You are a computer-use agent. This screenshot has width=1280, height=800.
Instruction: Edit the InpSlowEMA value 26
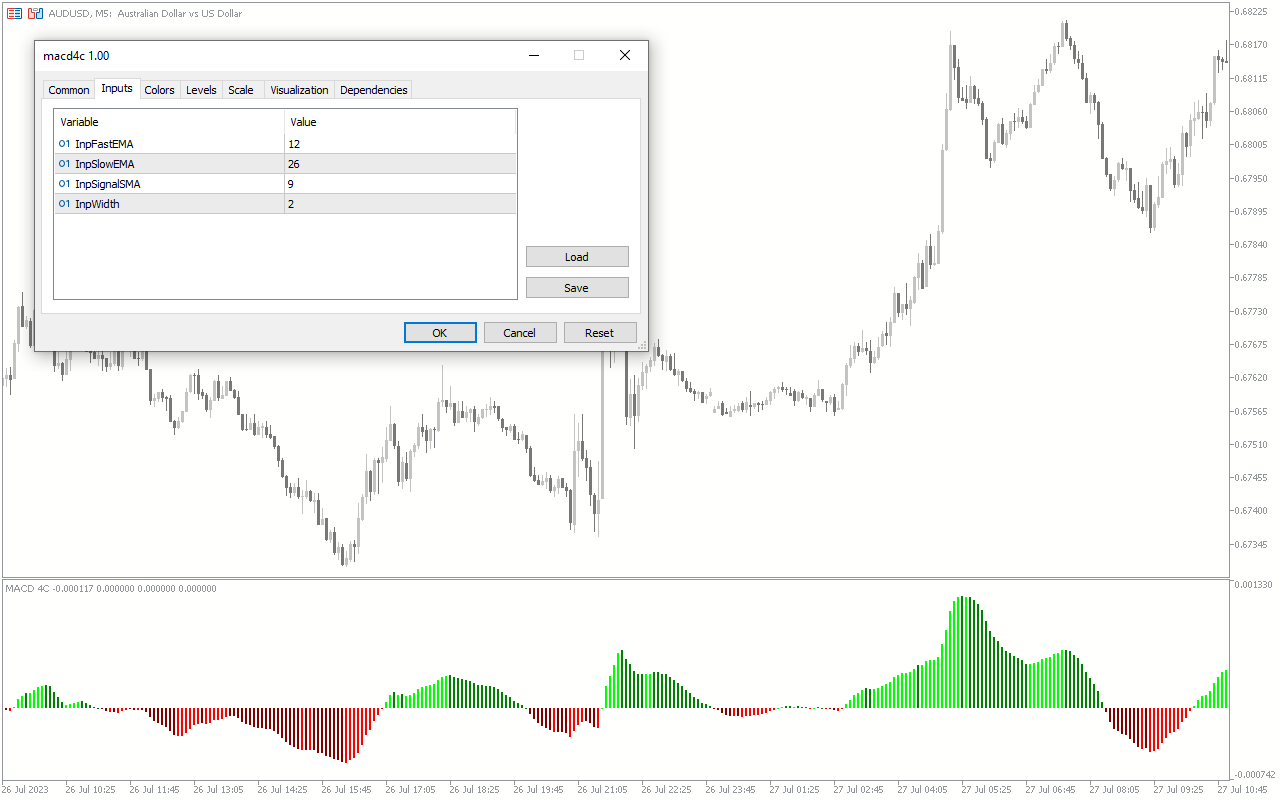pos(400,164)
